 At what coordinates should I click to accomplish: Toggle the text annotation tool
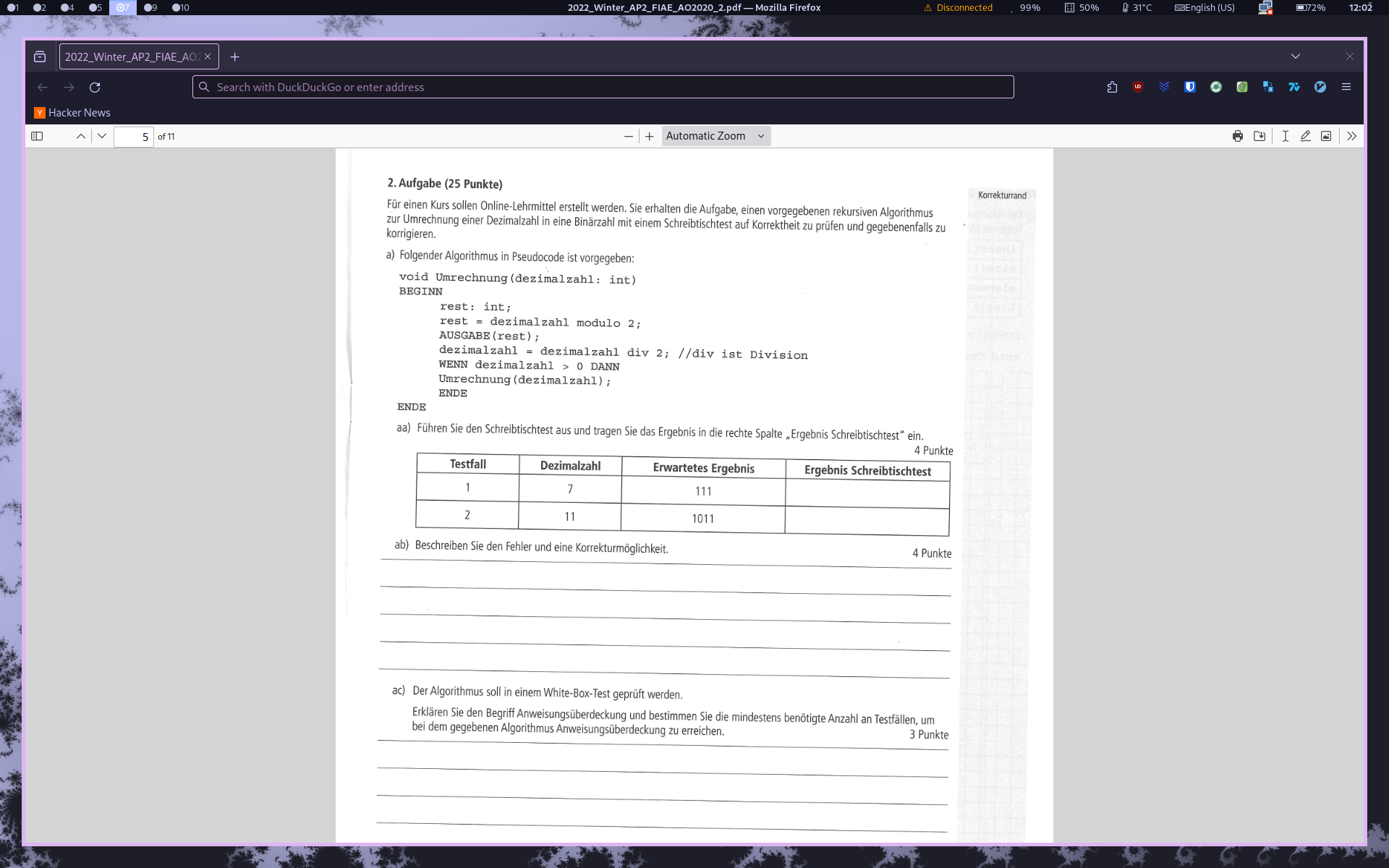pyautogui.click(x=1286, y=136)
